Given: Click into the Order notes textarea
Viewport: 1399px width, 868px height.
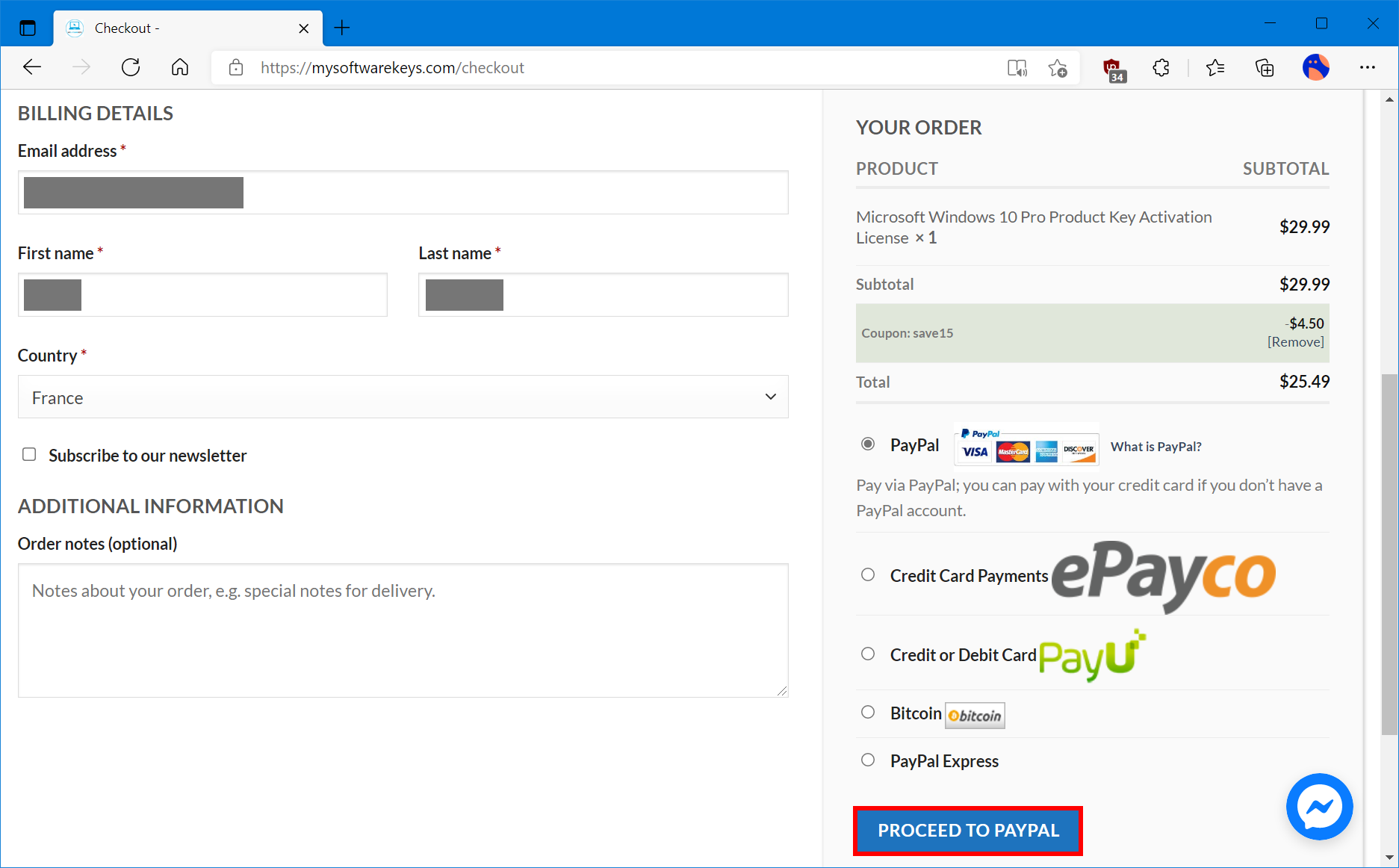Looking at the screenshot, I should point(403,630).
